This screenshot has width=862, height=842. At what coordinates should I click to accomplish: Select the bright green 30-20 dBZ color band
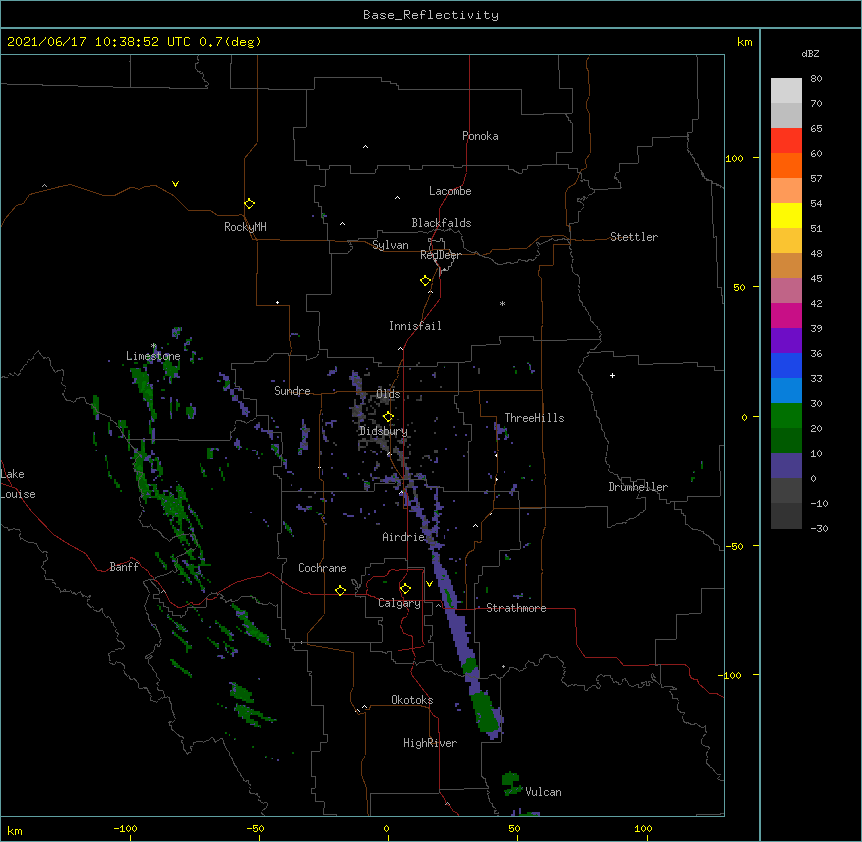pos(786,416)
